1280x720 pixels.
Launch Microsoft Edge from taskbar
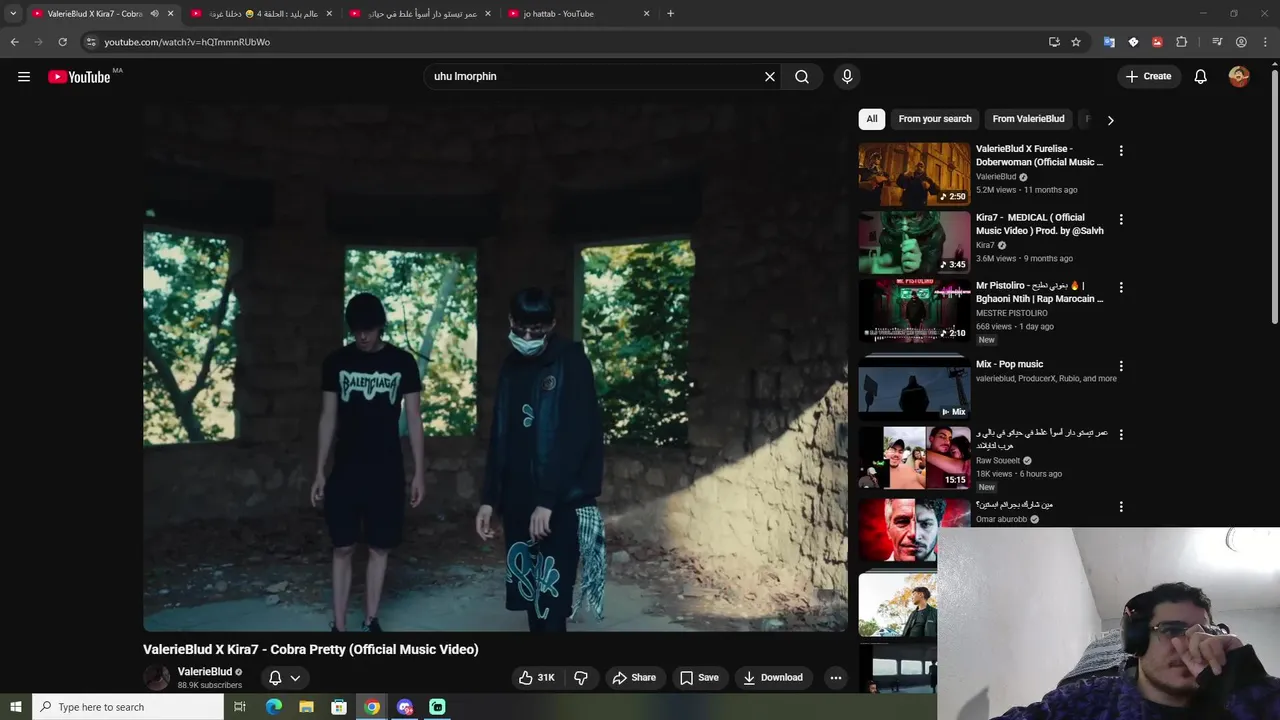(273, 707)
